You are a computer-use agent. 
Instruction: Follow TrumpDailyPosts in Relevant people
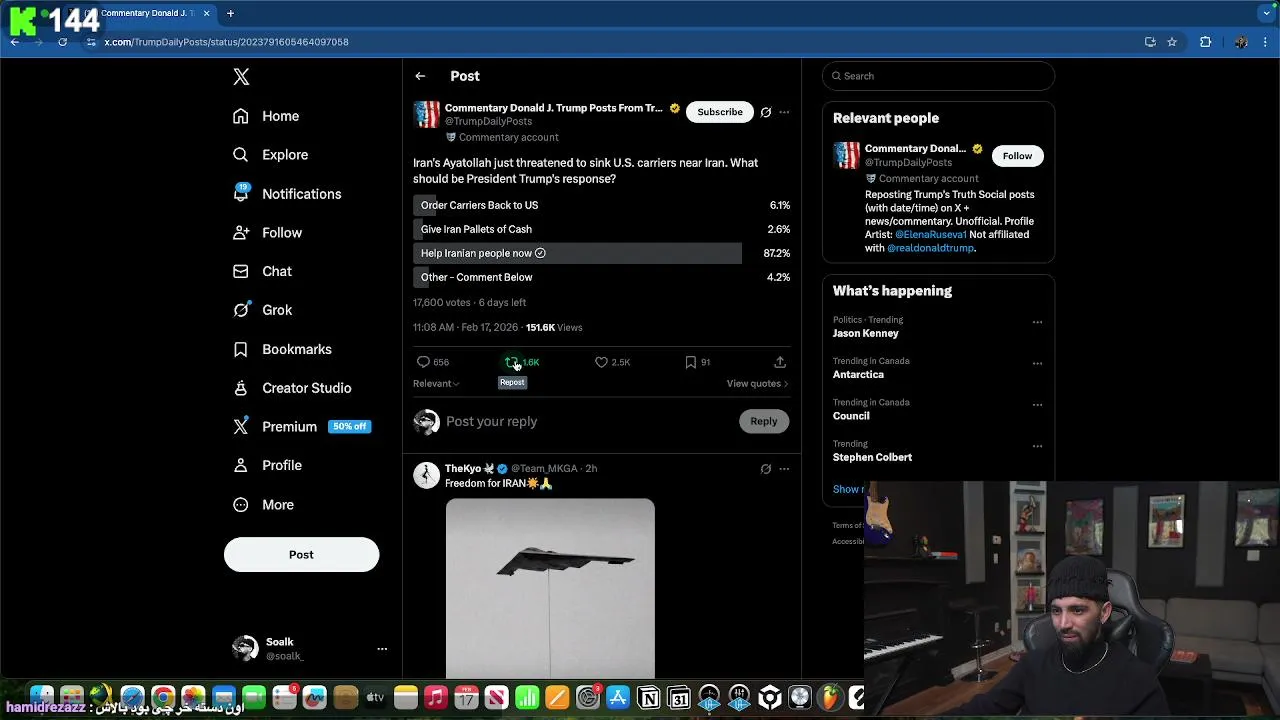coord(1017,156)
